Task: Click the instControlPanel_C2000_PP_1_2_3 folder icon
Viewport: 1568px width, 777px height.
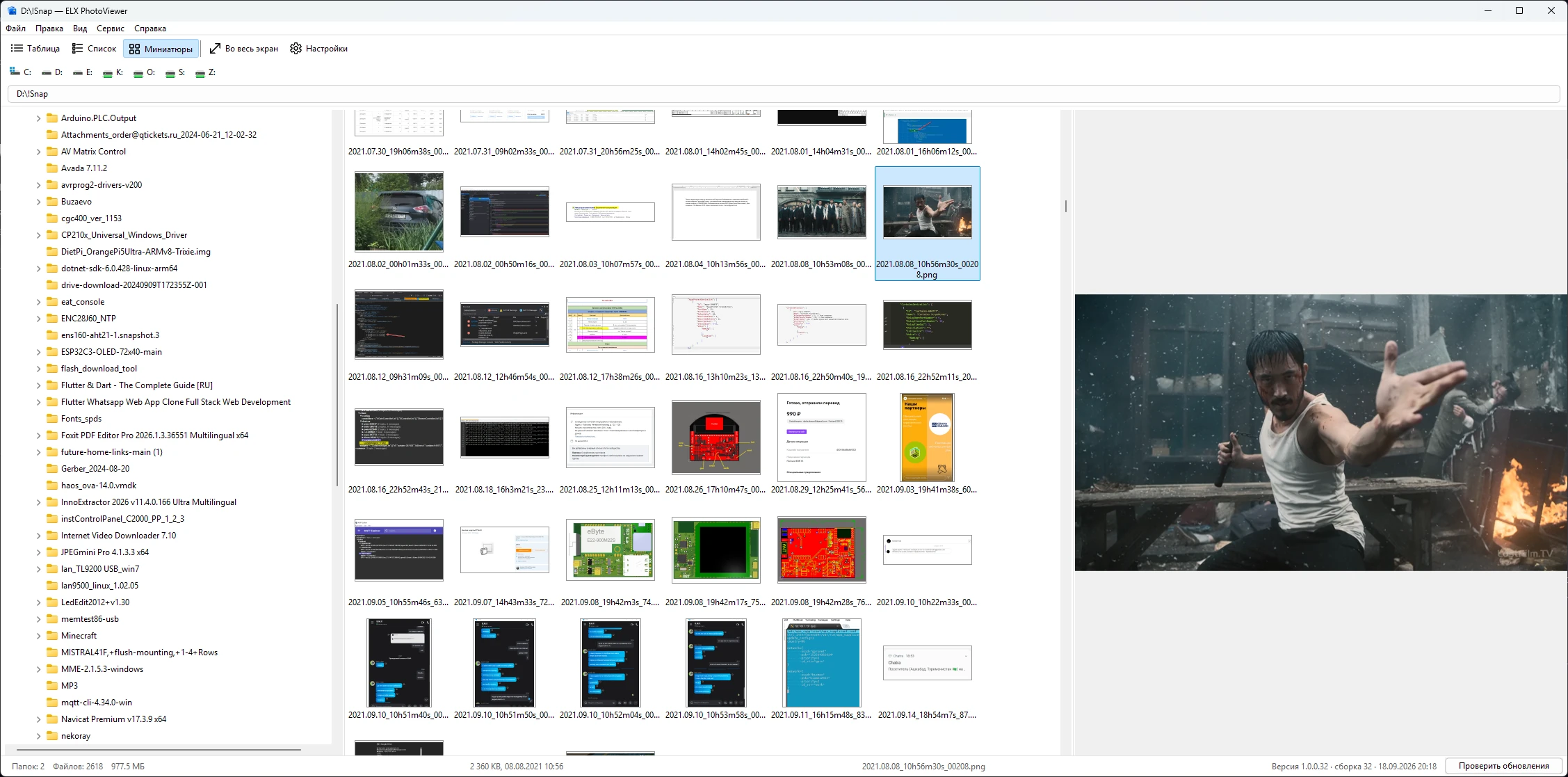Action: [x=52, y=519]
